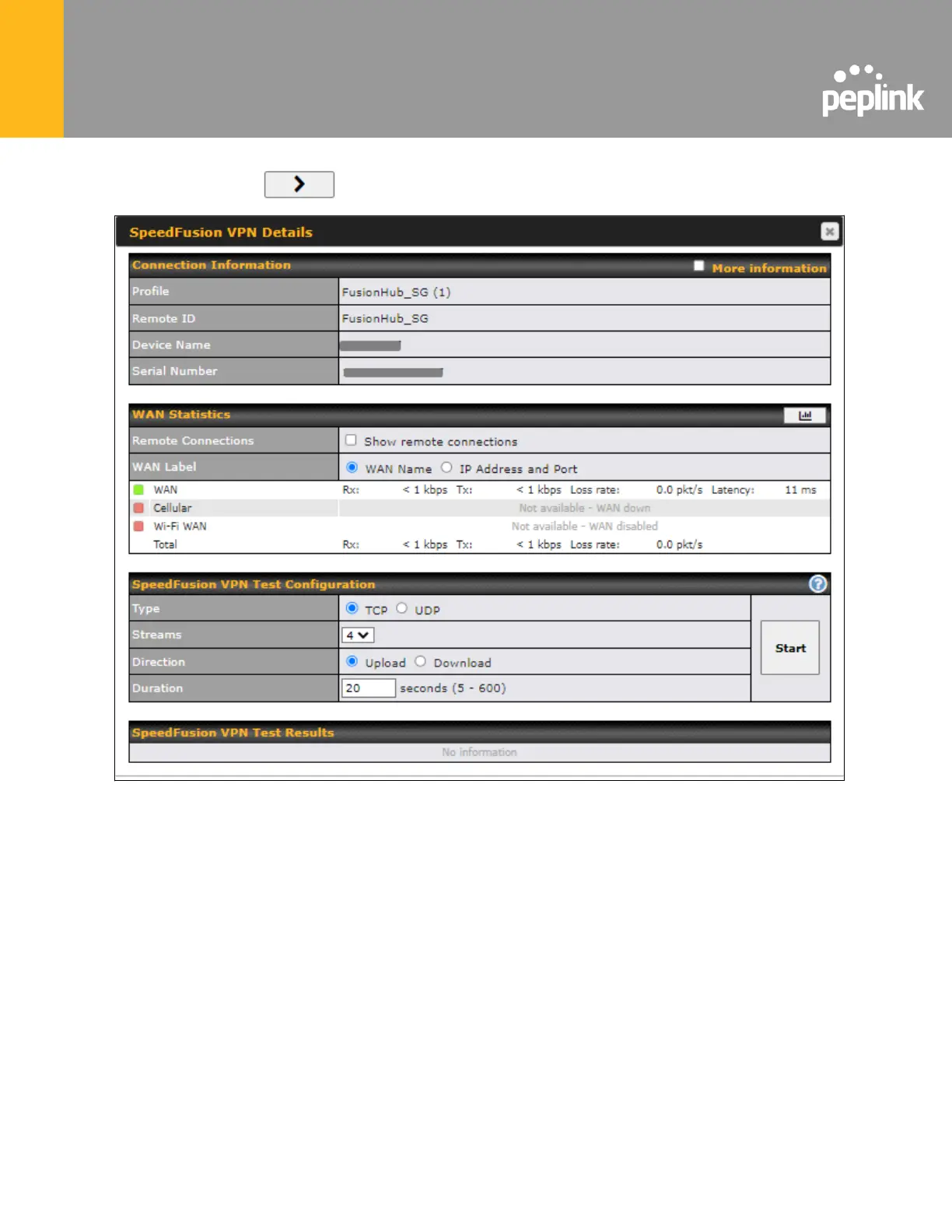The height and width of the screenshot is (1232, 952).
Task: Click profile value FusionHub_SG (1)
Action: click(x=396, y=292)
